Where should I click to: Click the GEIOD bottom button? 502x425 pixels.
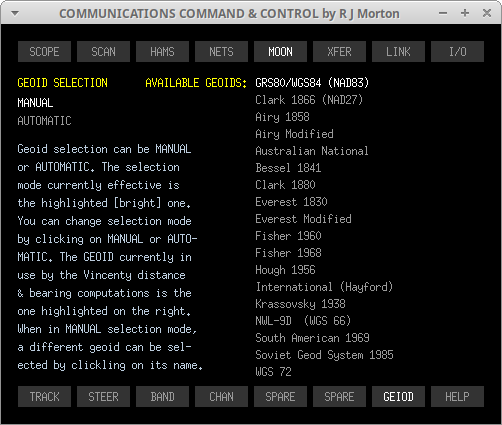398,397
